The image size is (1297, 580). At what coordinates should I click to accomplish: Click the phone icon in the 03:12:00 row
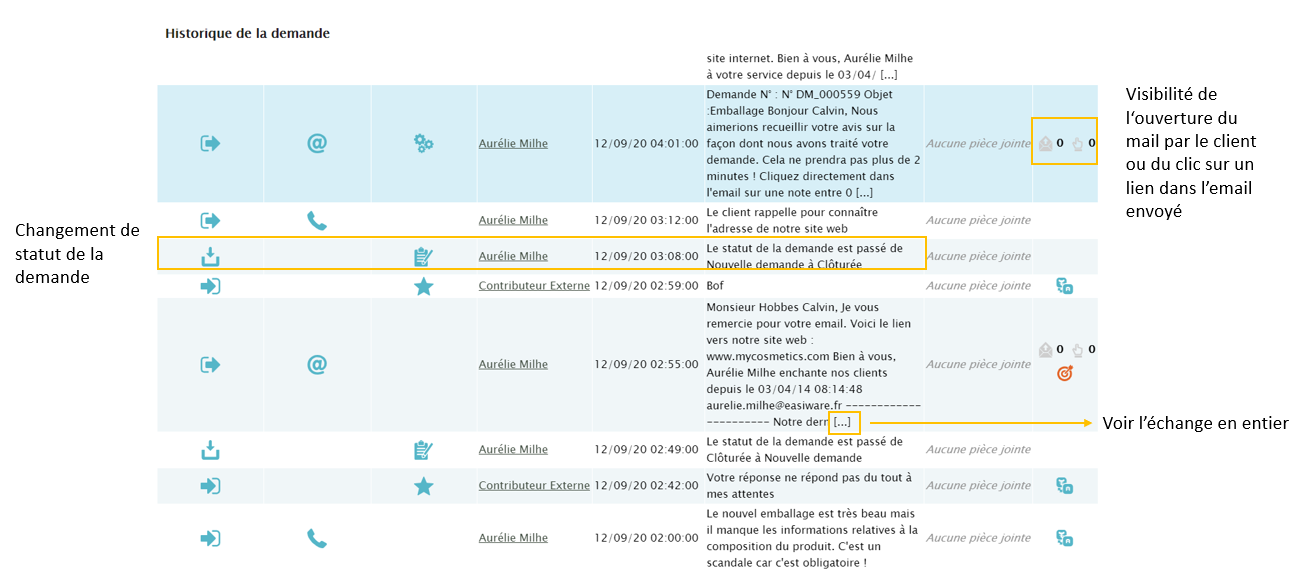click(317, 221)
